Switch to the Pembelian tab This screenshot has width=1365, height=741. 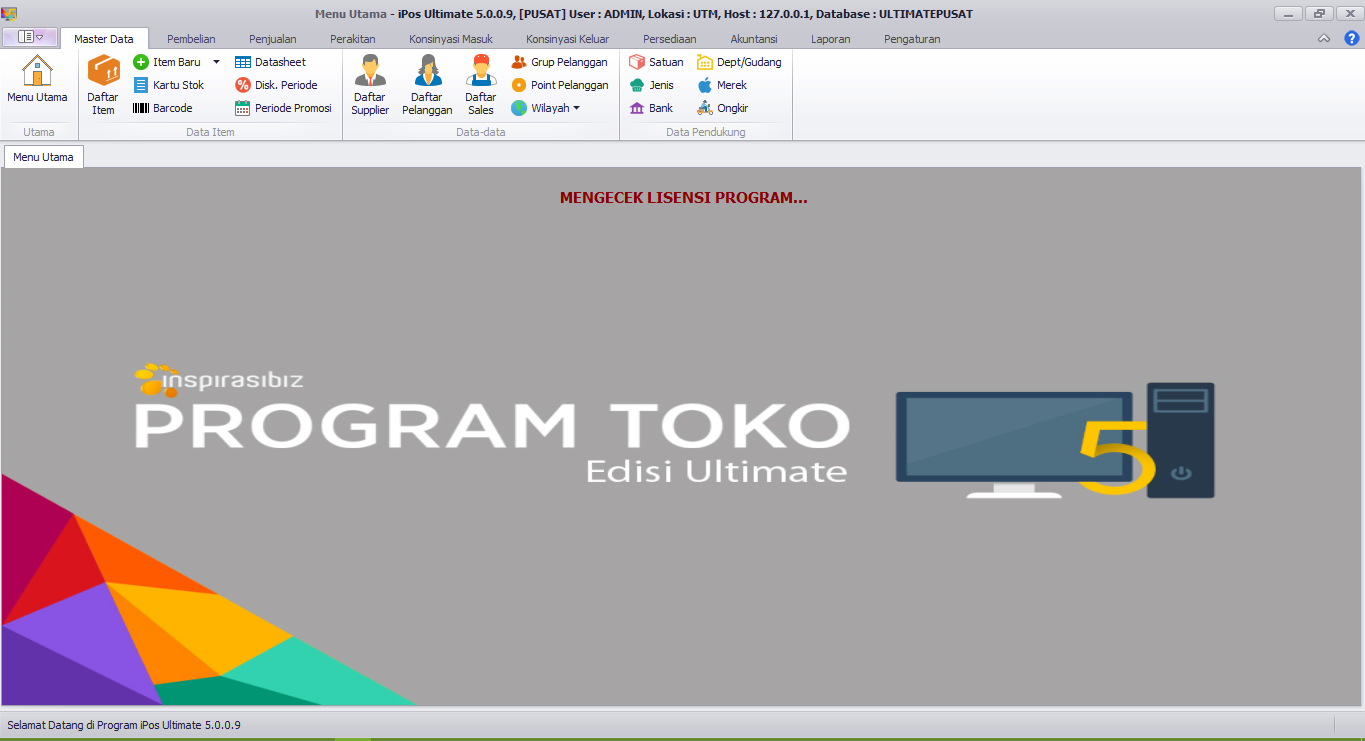(191, 38)
